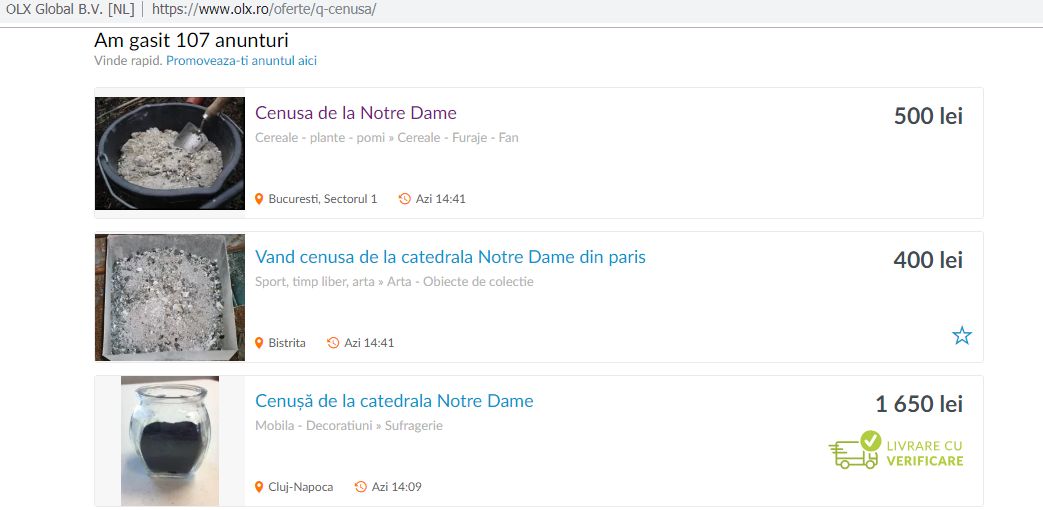This screenshot has width=1043, height=510.
Task: Click 'Bucuresti, Sectorul 1' location text
Action: [x=323, y=199]
